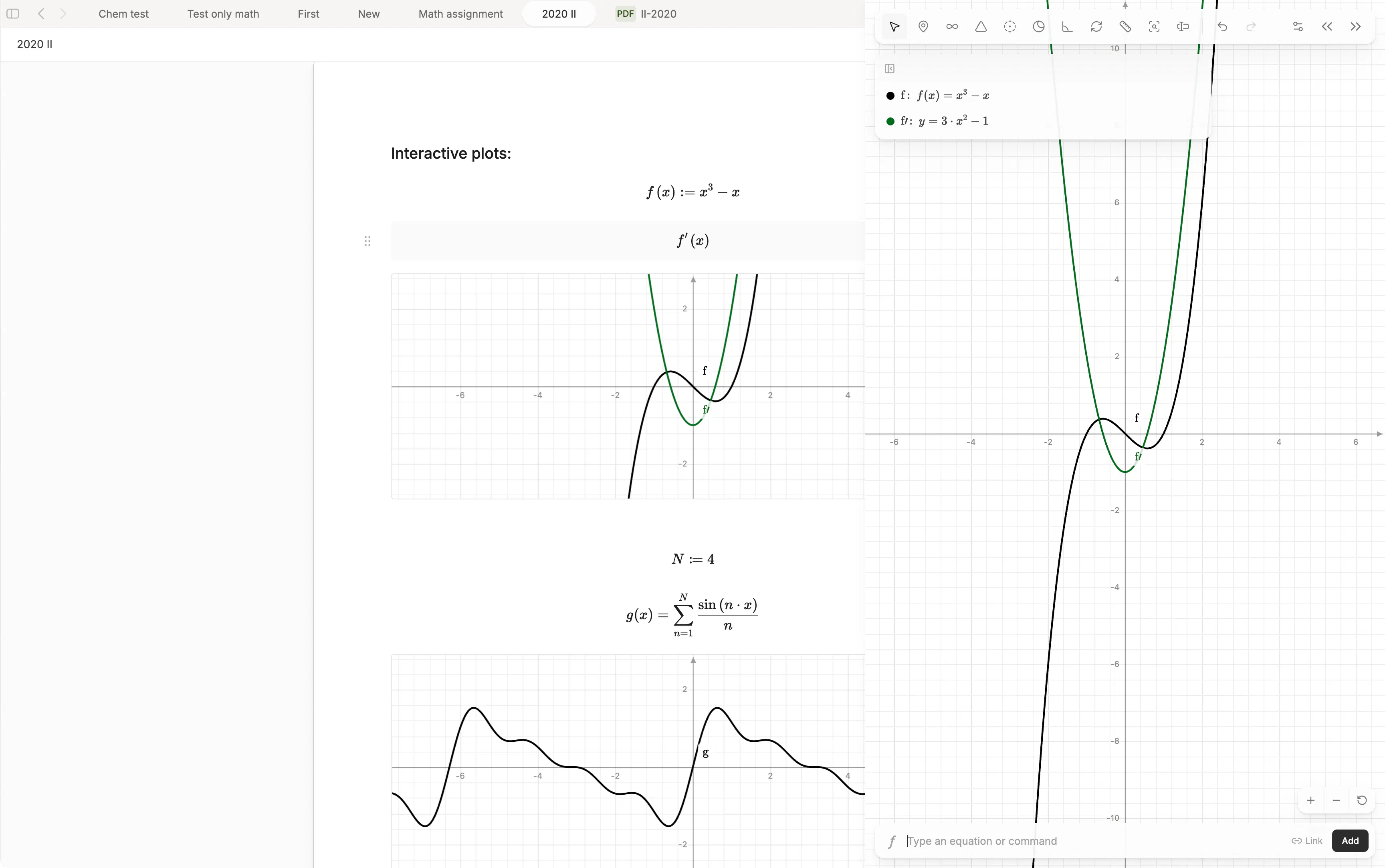Choose the infinity curve tool
Viewport: 1385px width, 868px height.
pos(952,26)
